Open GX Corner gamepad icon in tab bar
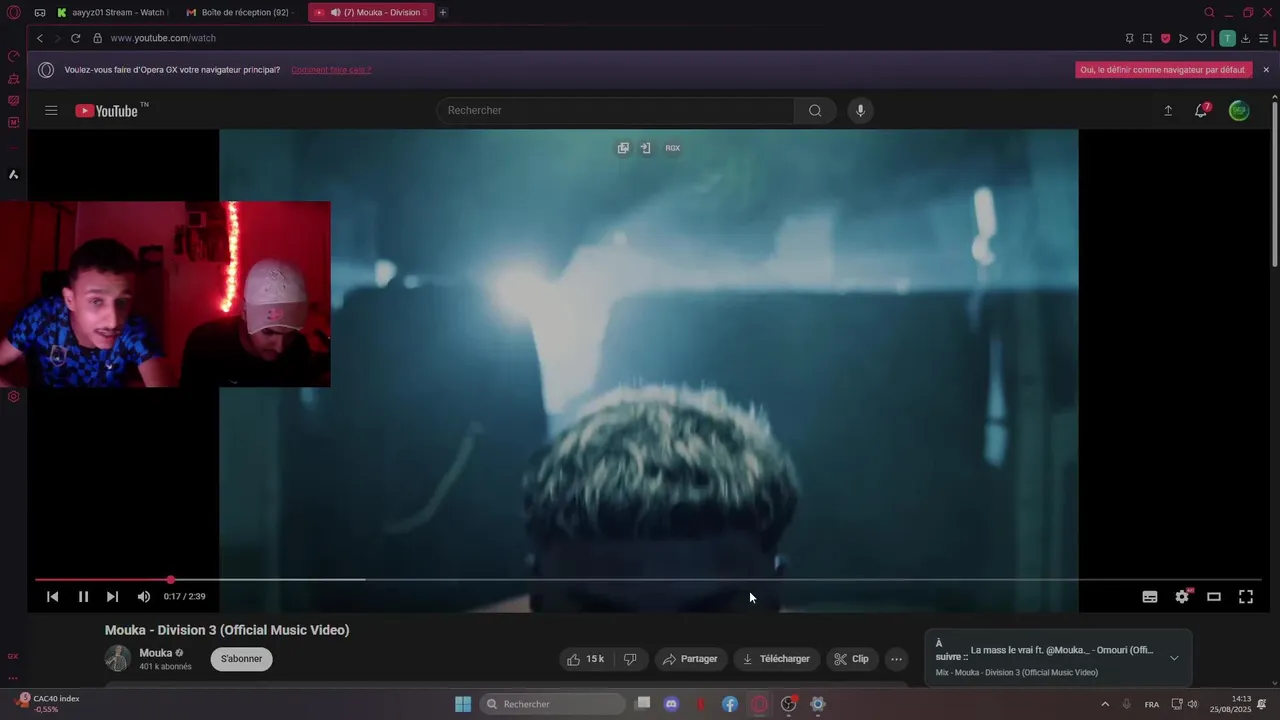The height and width of the screenshot is (720, 1280). [40, 12]
